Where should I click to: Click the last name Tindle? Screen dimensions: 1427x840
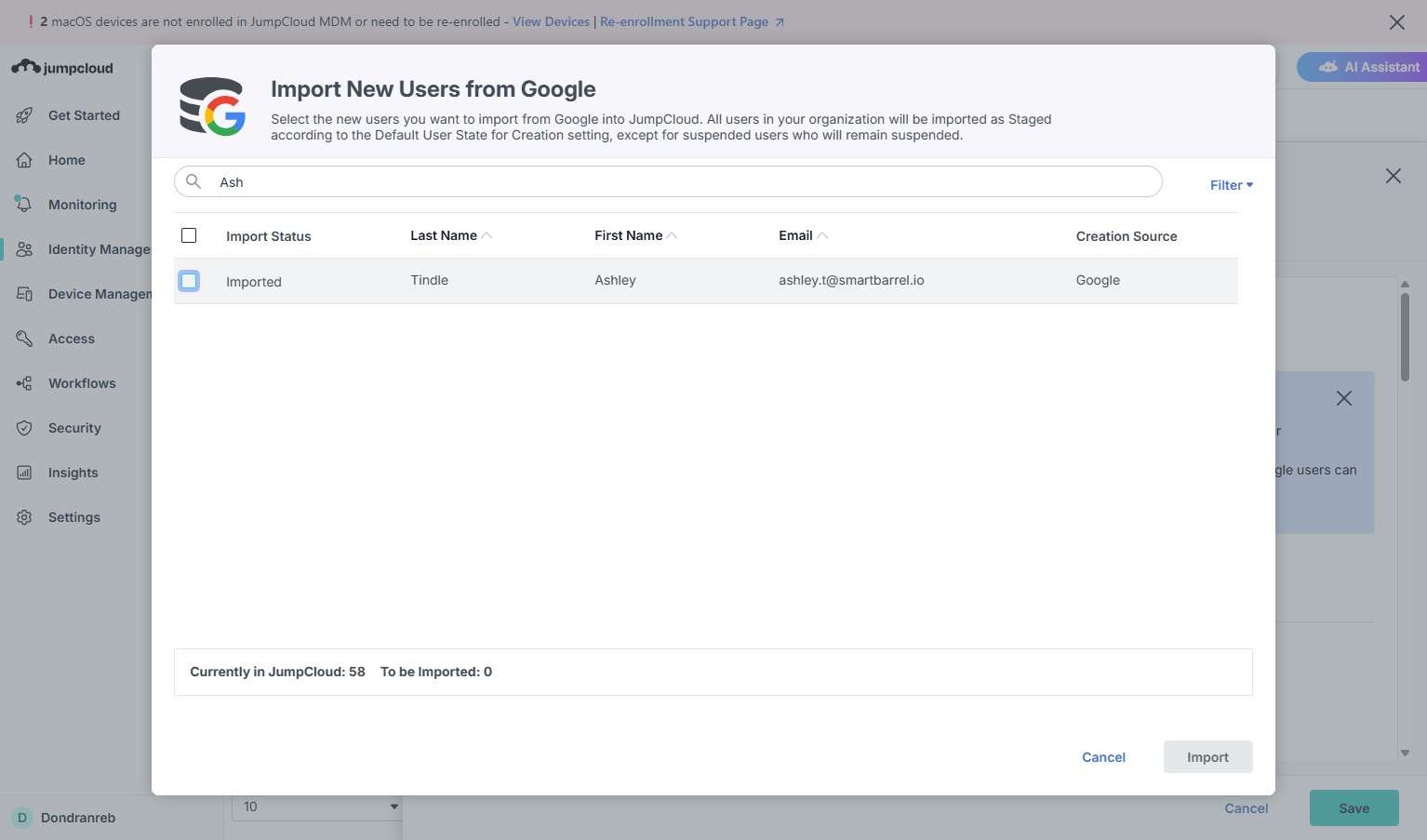[430, 280]
